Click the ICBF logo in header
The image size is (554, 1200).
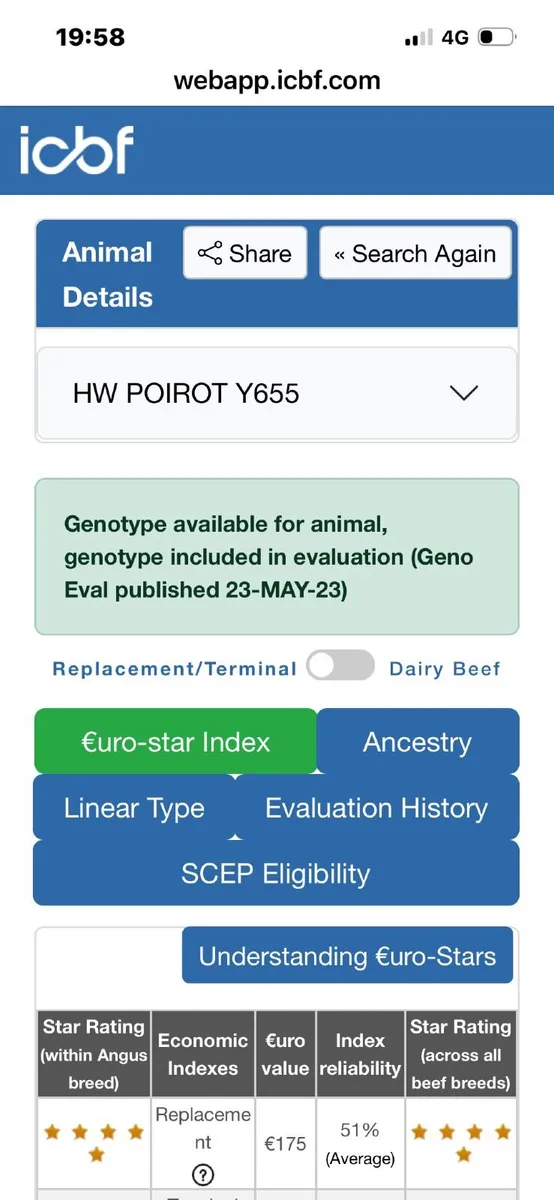click(x=76, y=151)
